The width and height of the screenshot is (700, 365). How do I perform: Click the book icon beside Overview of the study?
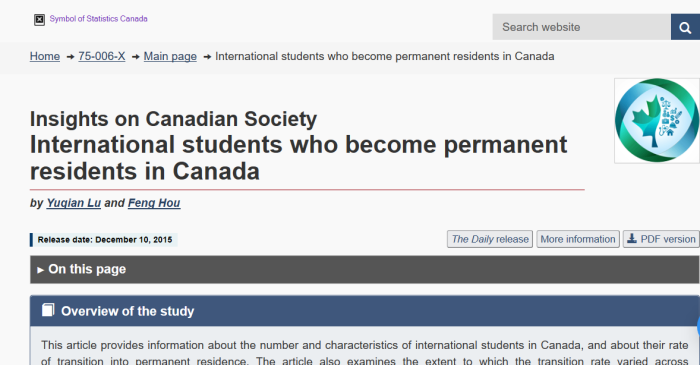click(x=48, y=310)
